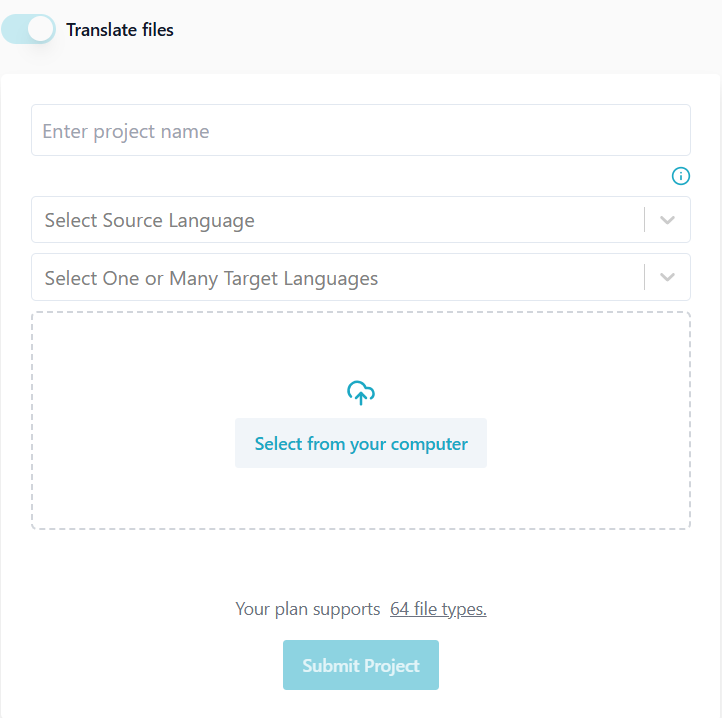Click the Your plan supports text
Viewport: 722px width, 718px height.
tap(308, 609)
